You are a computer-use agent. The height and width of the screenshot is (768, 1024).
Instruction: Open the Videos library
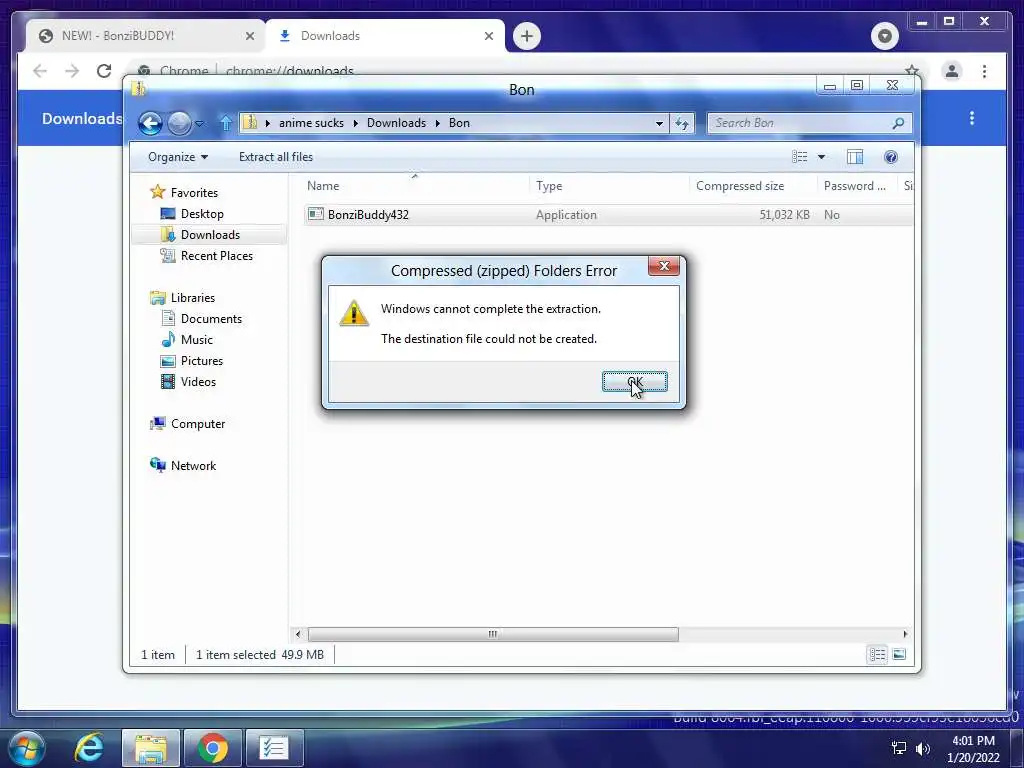pos(198,382)
